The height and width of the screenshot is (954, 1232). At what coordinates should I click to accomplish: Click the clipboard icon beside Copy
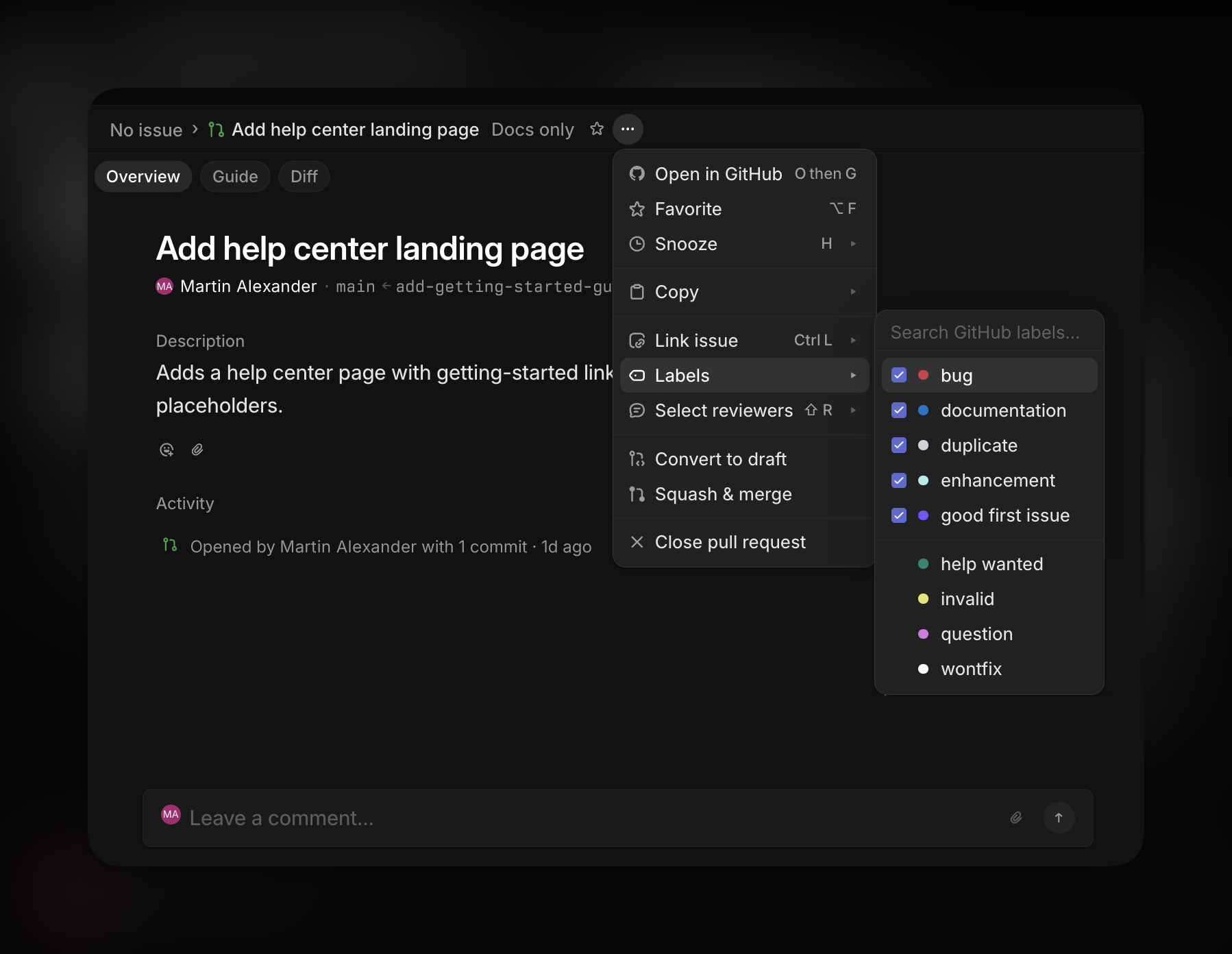(x=637, y=292)
